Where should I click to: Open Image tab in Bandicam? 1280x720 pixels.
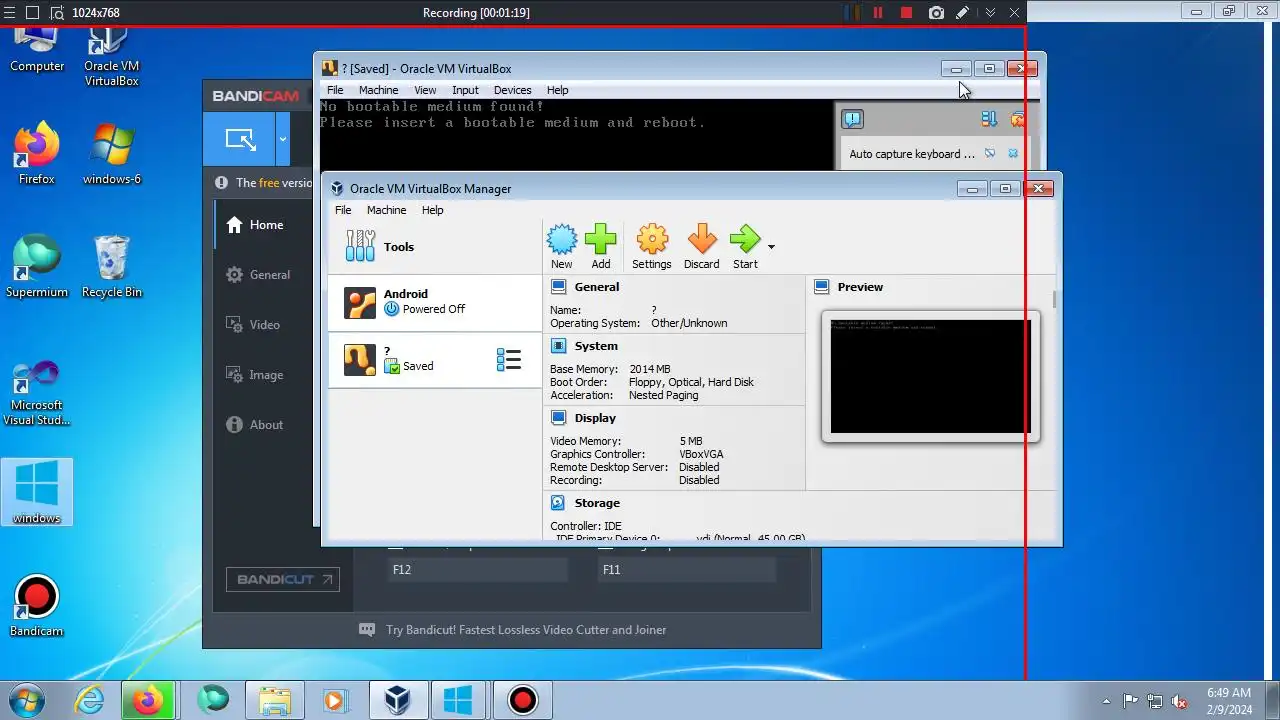[x=254, y=375]
